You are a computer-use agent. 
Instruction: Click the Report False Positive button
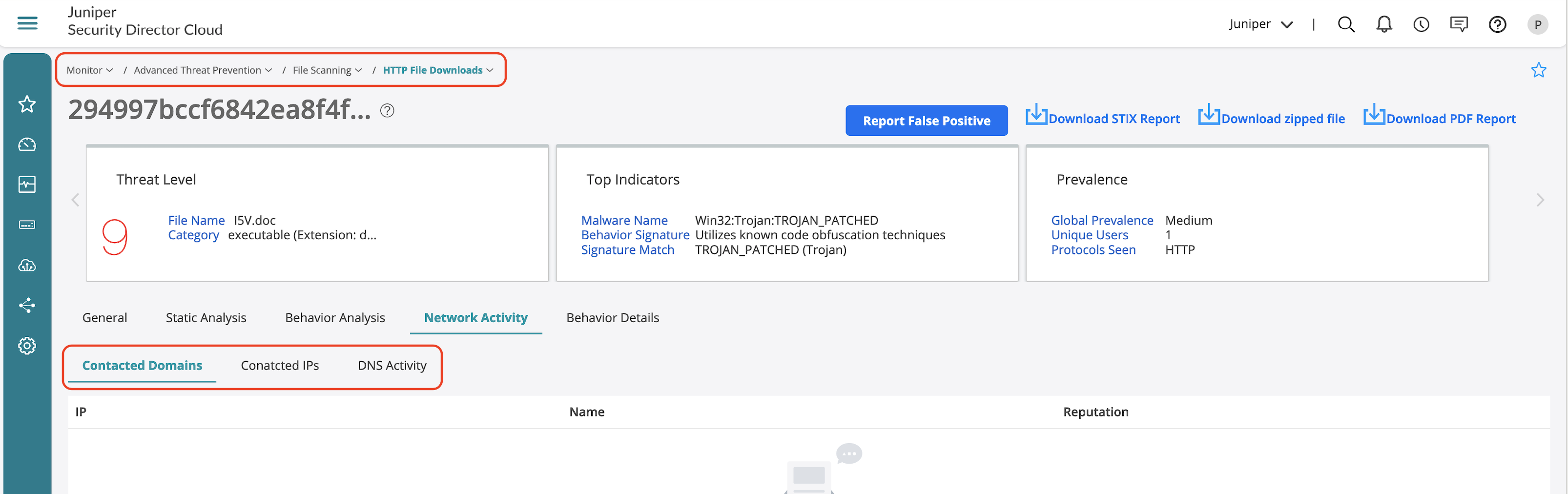[x=926, y=121]
